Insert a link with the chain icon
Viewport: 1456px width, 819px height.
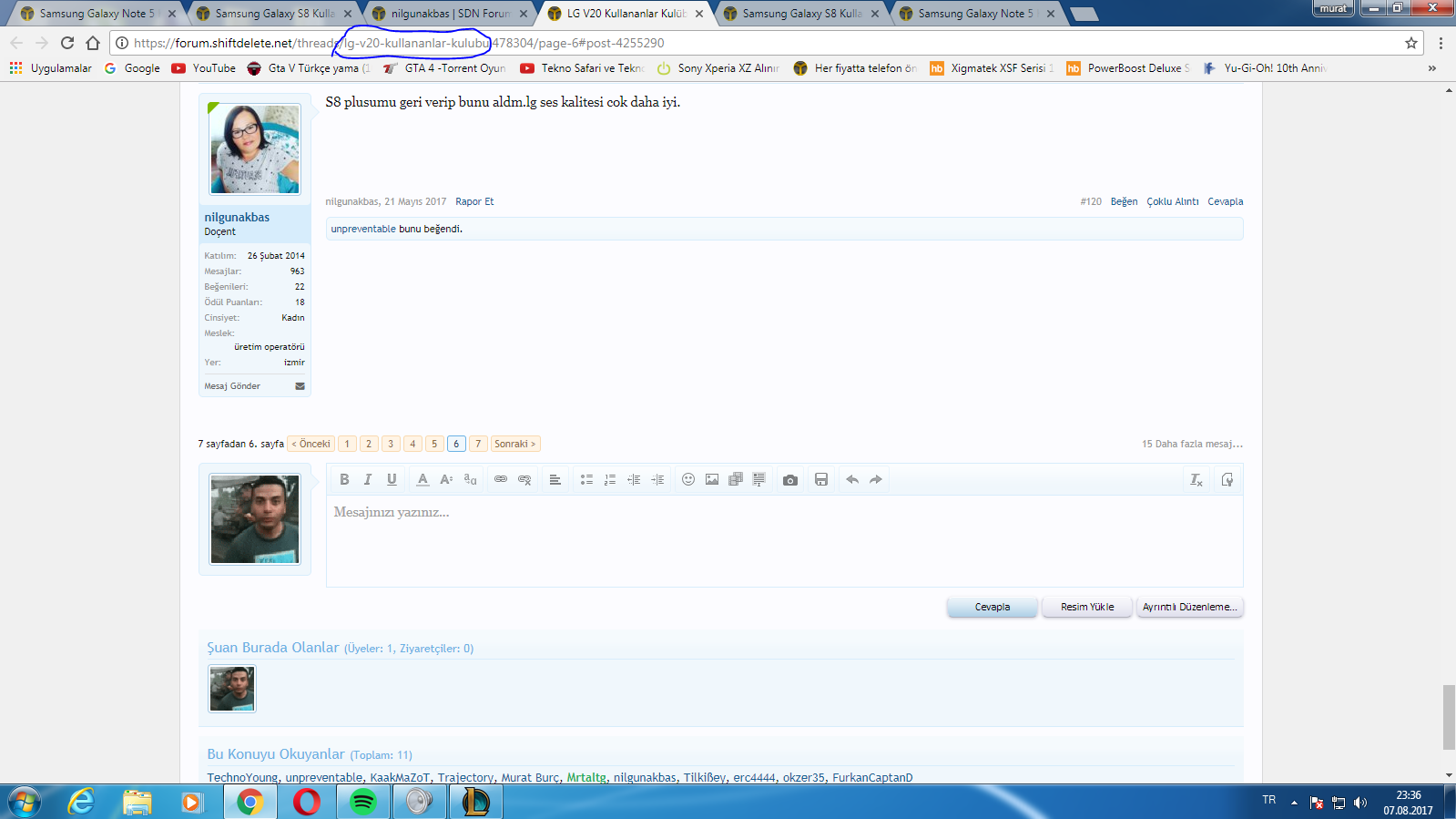[501, 479]
